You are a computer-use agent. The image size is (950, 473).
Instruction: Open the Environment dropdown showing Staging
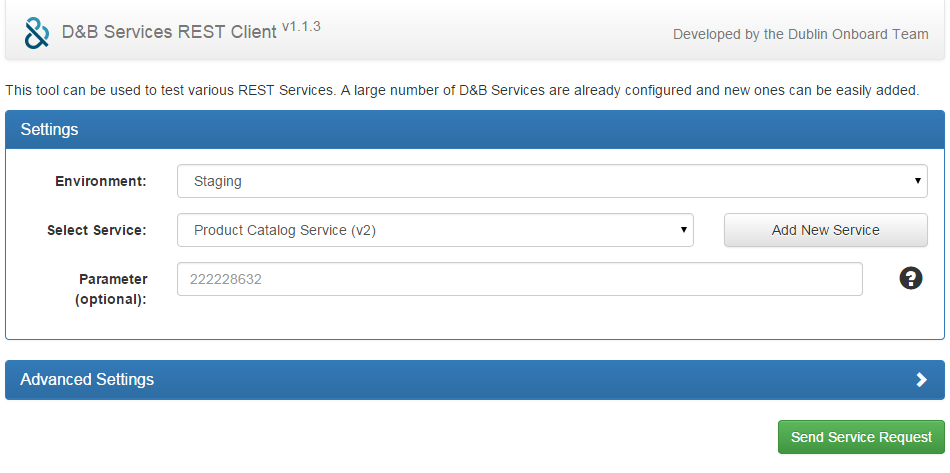552,181
